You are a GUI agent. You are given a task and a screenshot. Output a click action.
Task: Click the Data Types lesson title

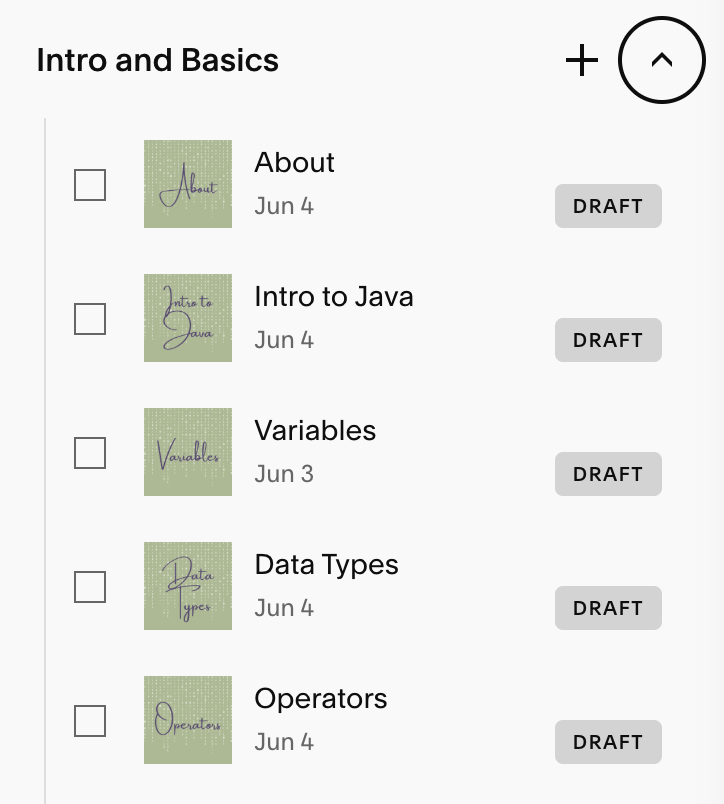[x=326, y=565]
